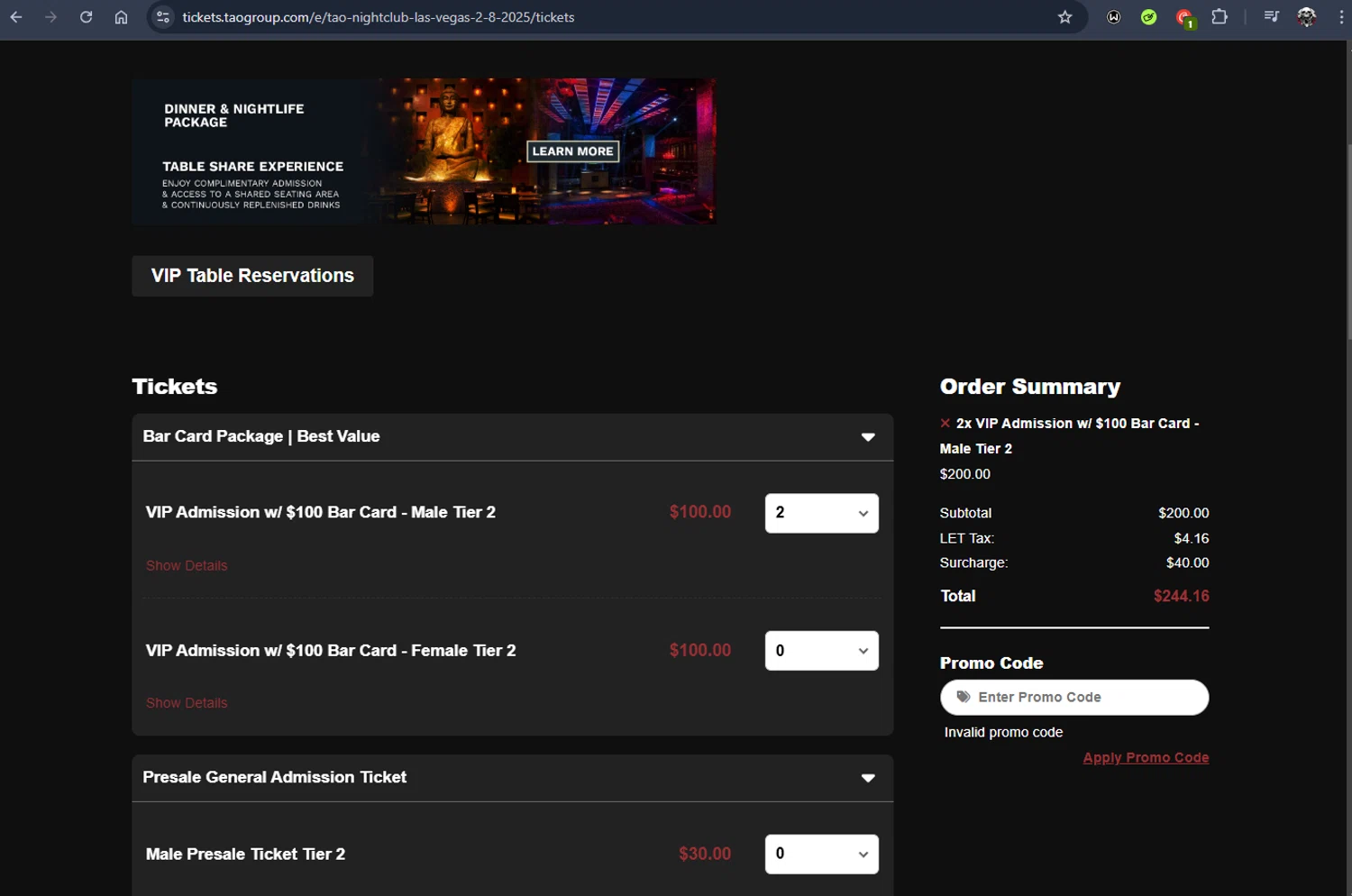Click the Enter Promo Code field

(x=1073, y=697)
